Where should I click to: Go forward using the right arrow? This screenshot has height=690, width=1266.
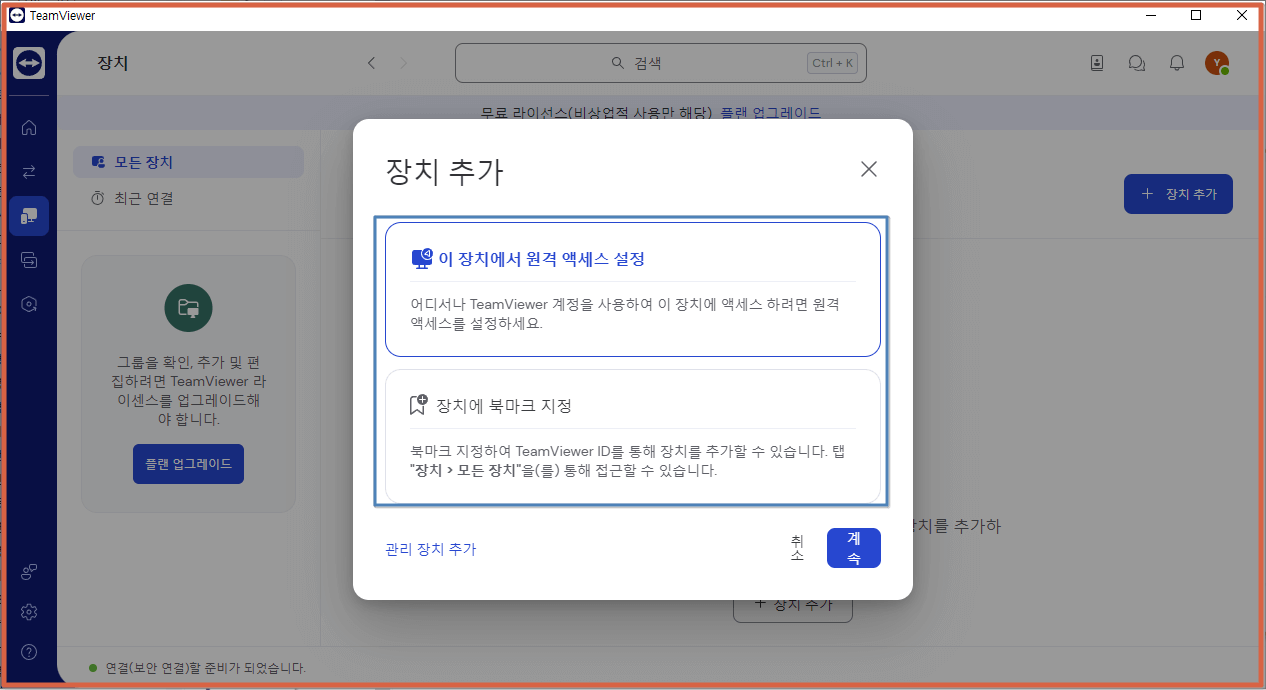point(404,63)
